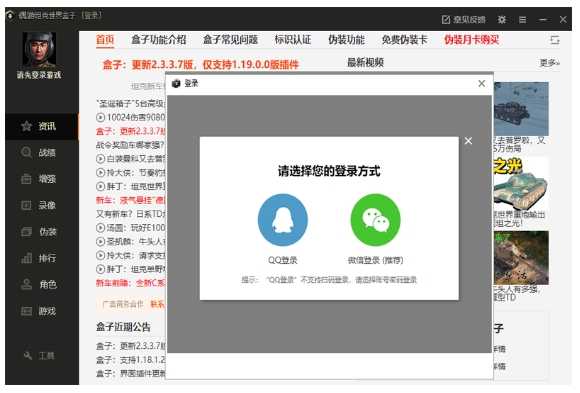Choose WeChat login green icon

(x=375, y=220)
